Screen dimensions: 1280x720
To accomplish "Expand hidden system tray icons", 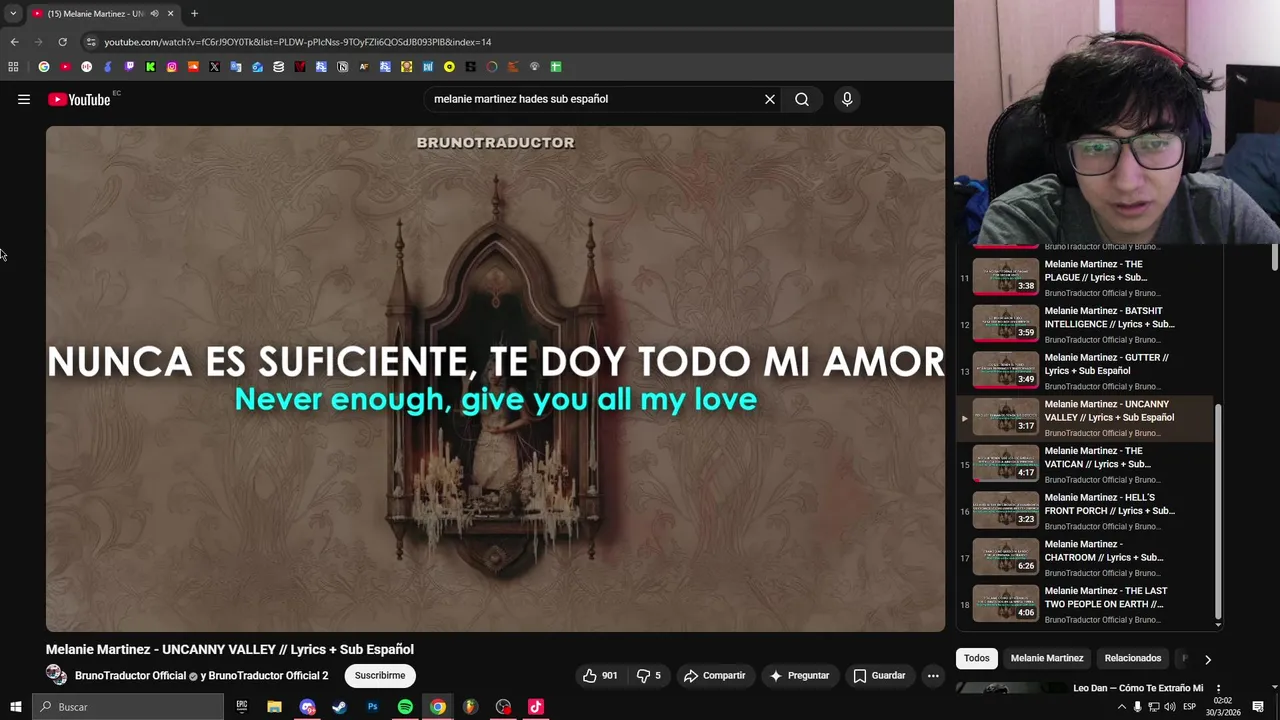I will [1121, 707].
